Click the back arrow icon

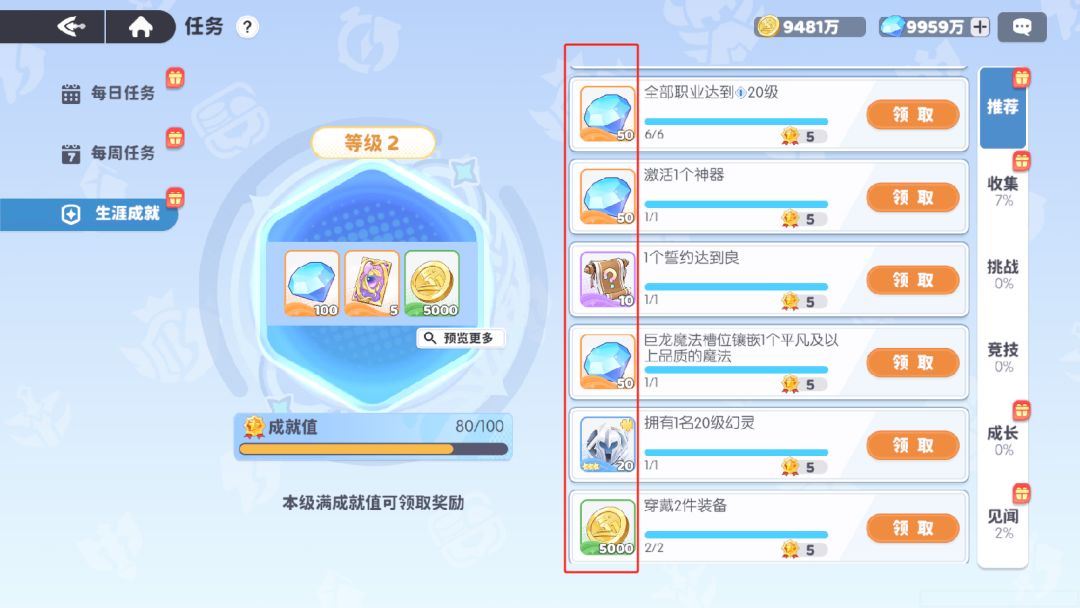(x=71, y=27)
